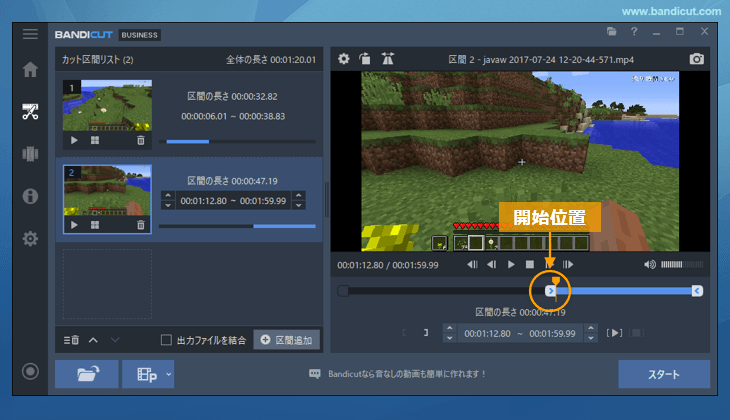Image resolution: width=730 pixels, height=420 pixels.
Task: Take a snapshot with the camera icon
Action: tap(696, 59)
